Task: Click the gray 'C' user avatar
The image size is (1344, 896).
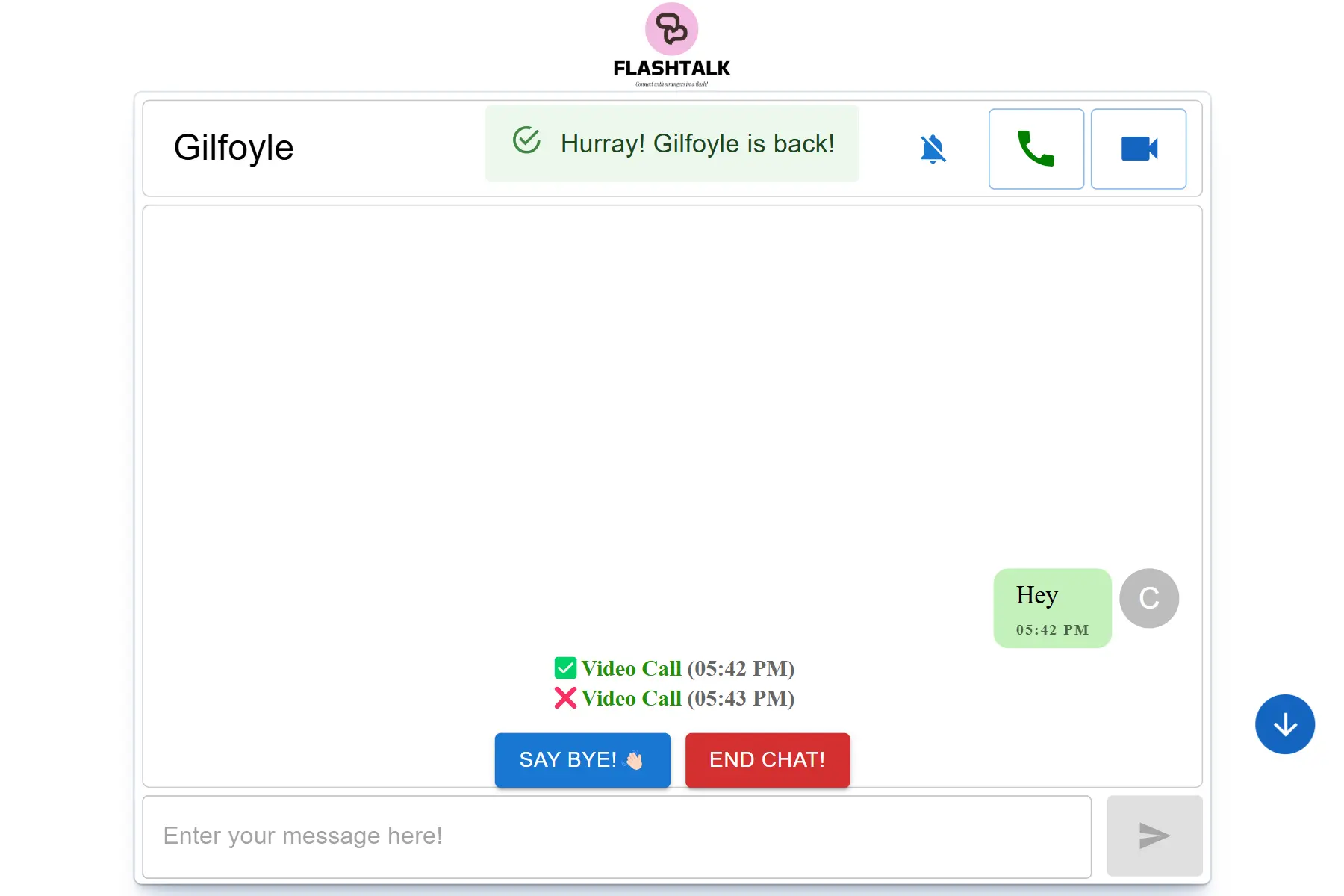Action: (x=1148, y=598)
